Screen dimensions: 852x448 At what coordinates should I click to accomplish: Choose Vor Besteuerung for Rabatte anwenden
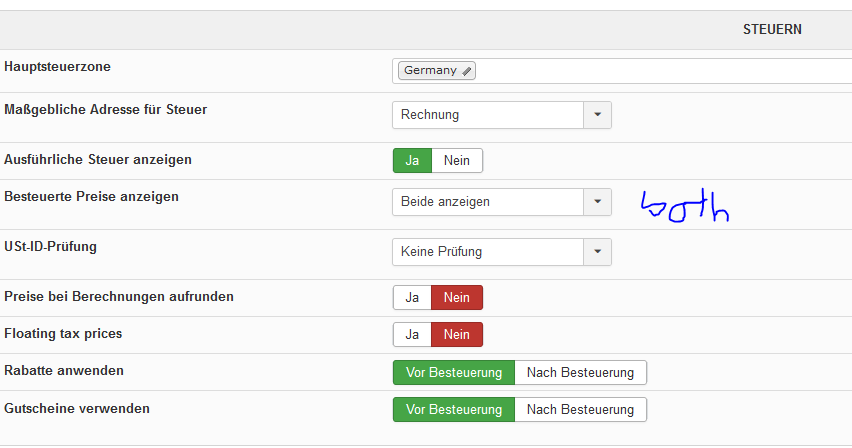click(454, 373)
